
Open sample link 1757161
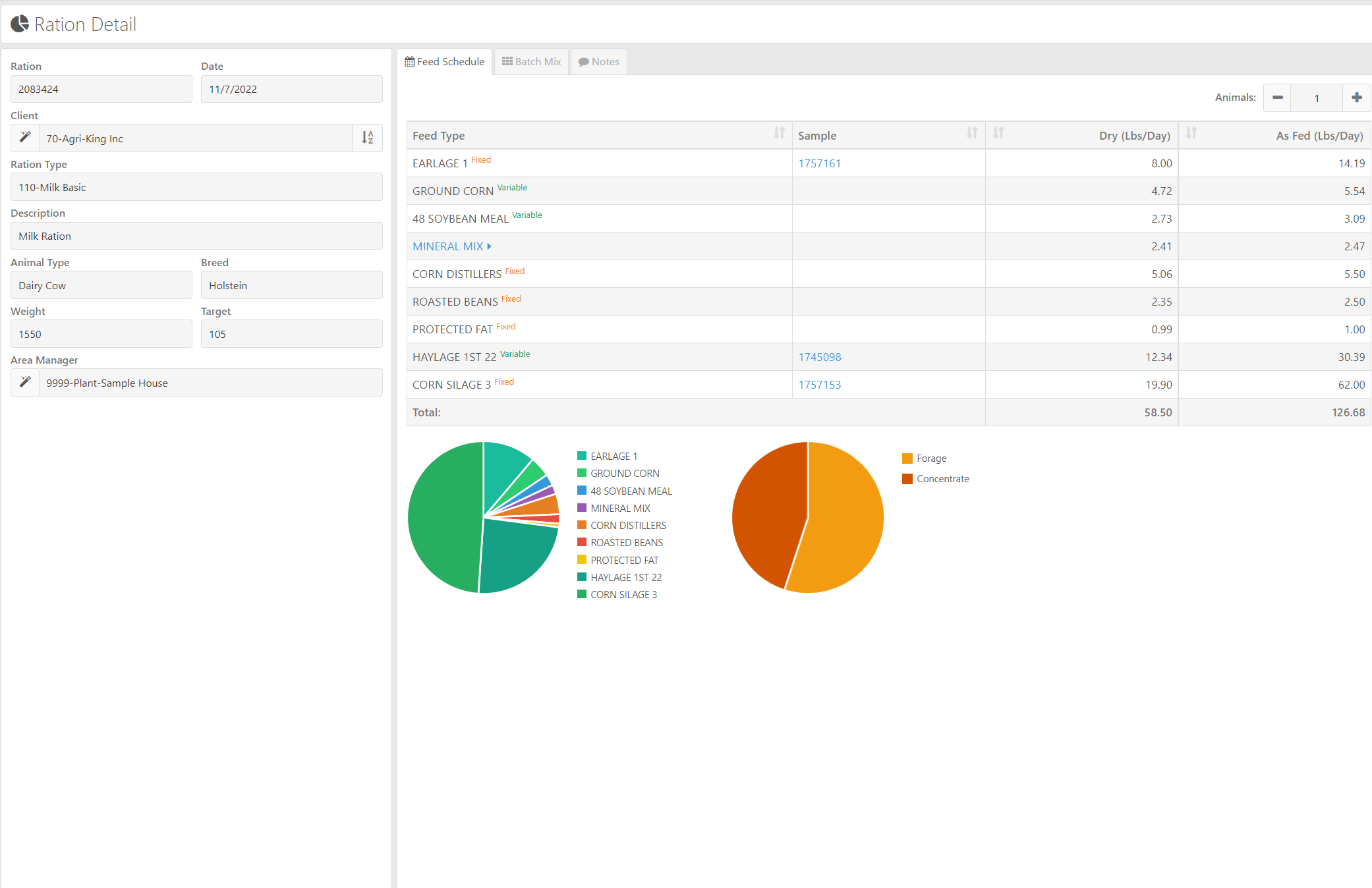coord(819,163)
